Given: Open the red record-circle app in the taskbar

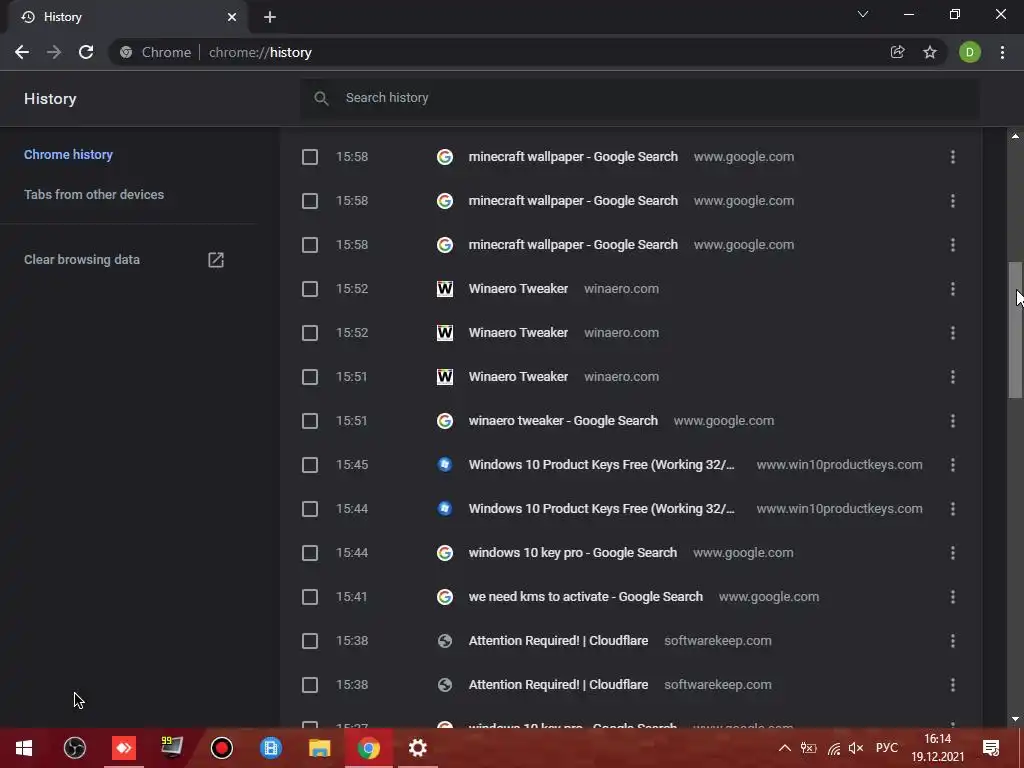Looking at the screenshot, I should coord(221,748).
